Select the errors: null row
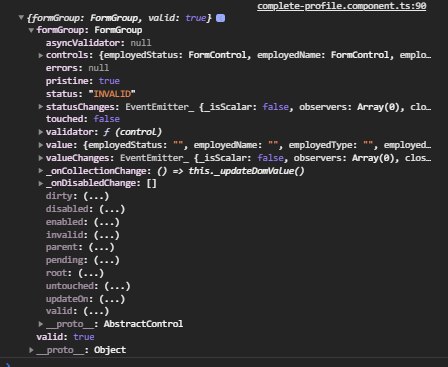This screenshot has height=367, width=448. pos(77,68)
